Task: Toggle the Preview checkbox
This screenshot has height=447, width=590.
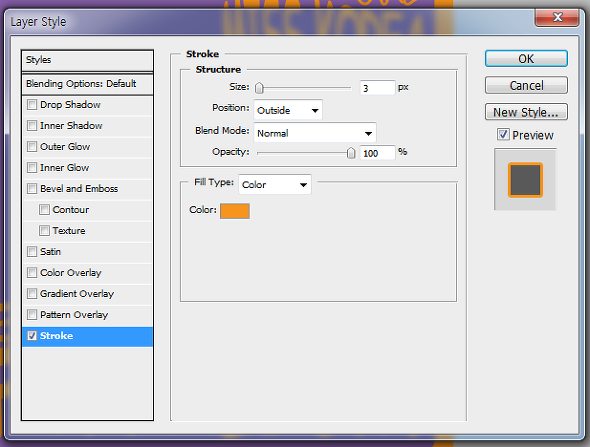Action: coord(503,134)
